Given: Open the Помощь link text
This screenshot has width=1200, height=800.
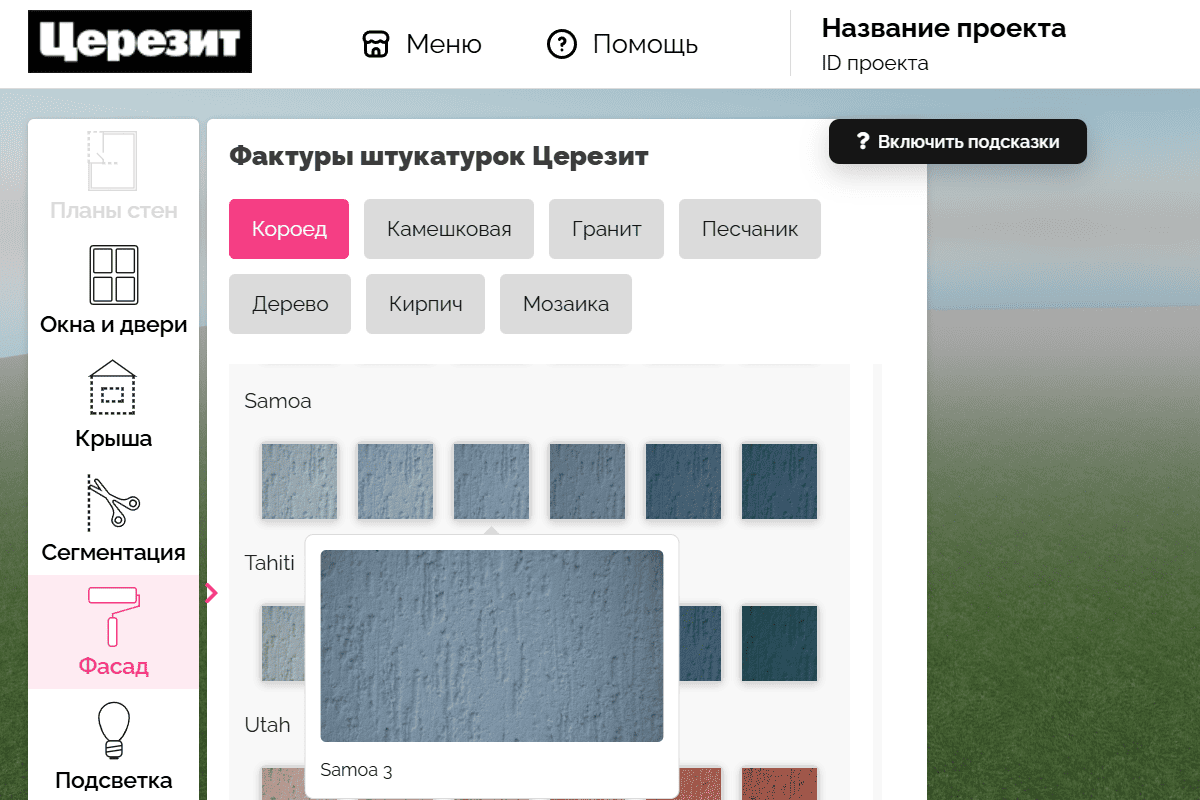Looking at the screenshot, I should pyautogui.click(x=645, y=44).
